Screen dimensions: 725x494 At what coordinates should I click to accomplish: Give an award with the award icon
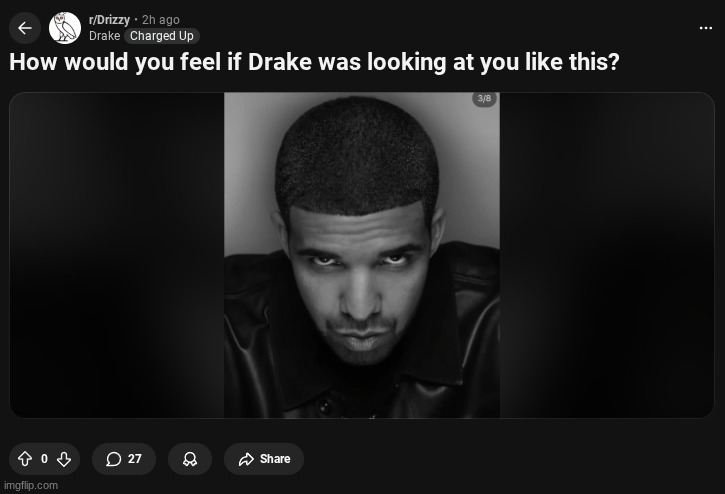[x=190, y=459]
